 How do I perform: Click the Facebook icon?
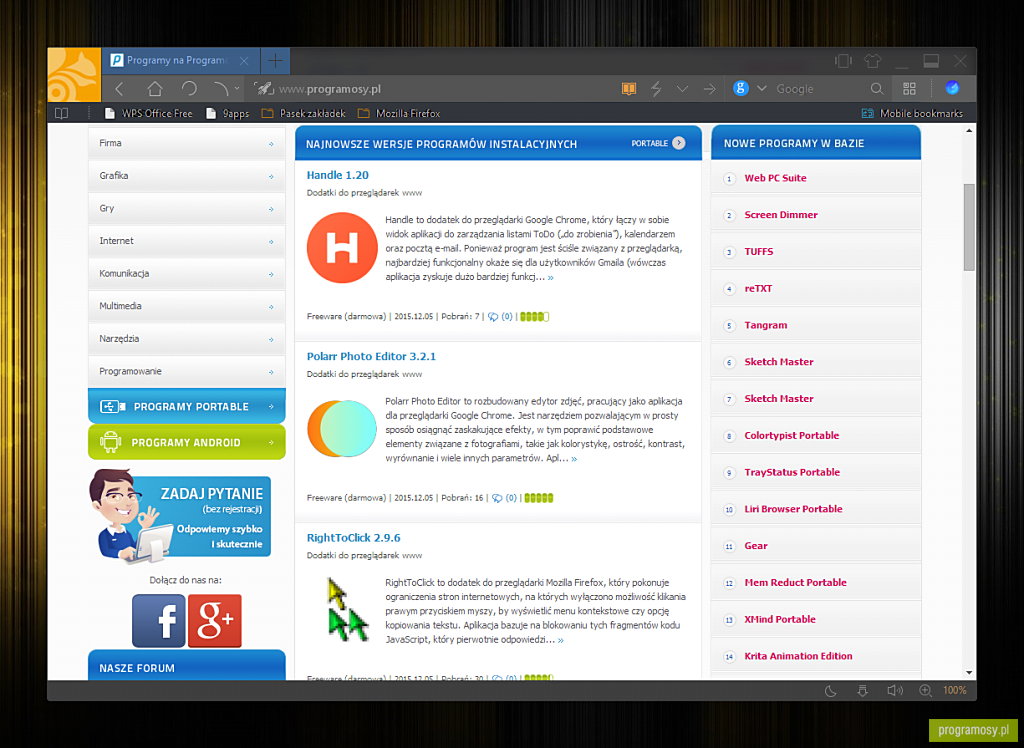pos(159,621)
